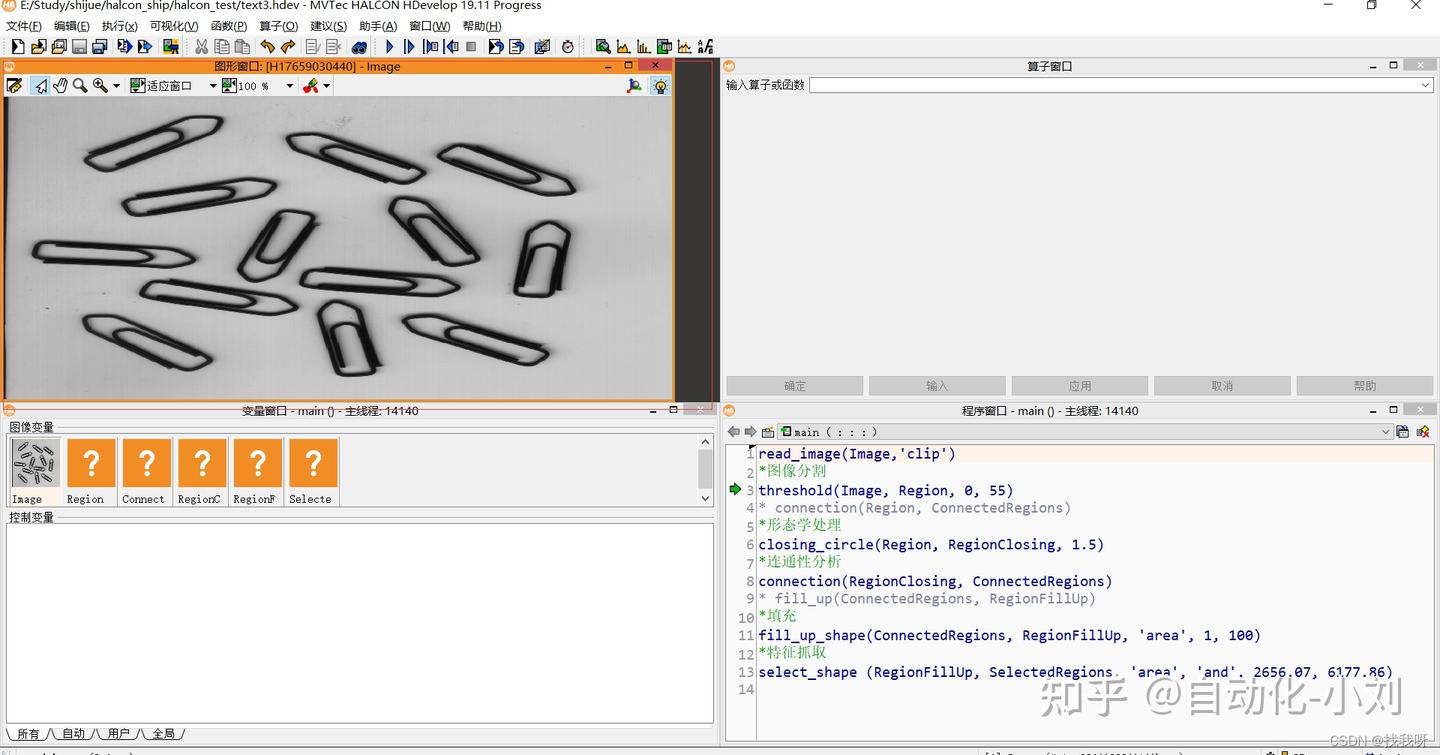Screen dimensions: 1440x755
Task: Click the Save floppy disk icon
Action: pos(79,46)
